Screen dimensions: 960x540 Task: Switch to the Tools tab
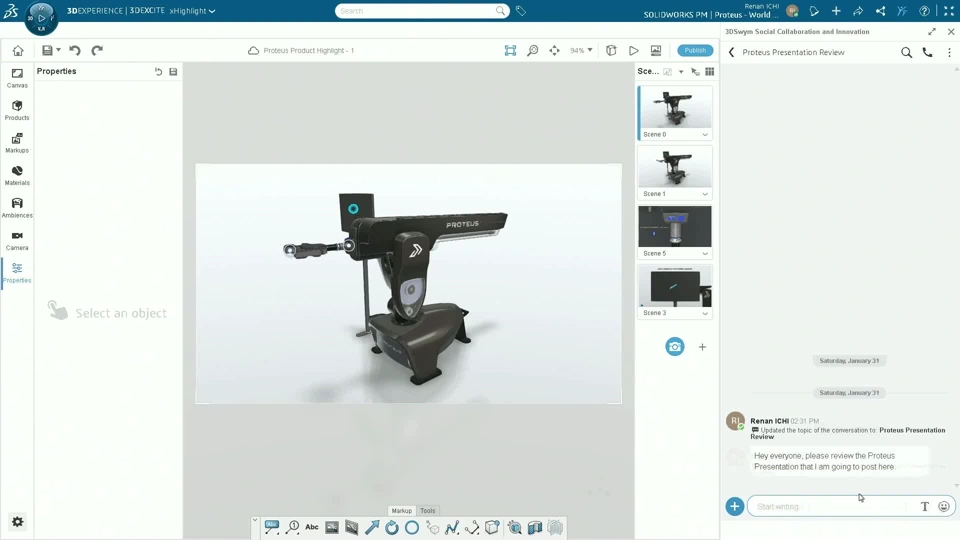click(x=427, y=511)
